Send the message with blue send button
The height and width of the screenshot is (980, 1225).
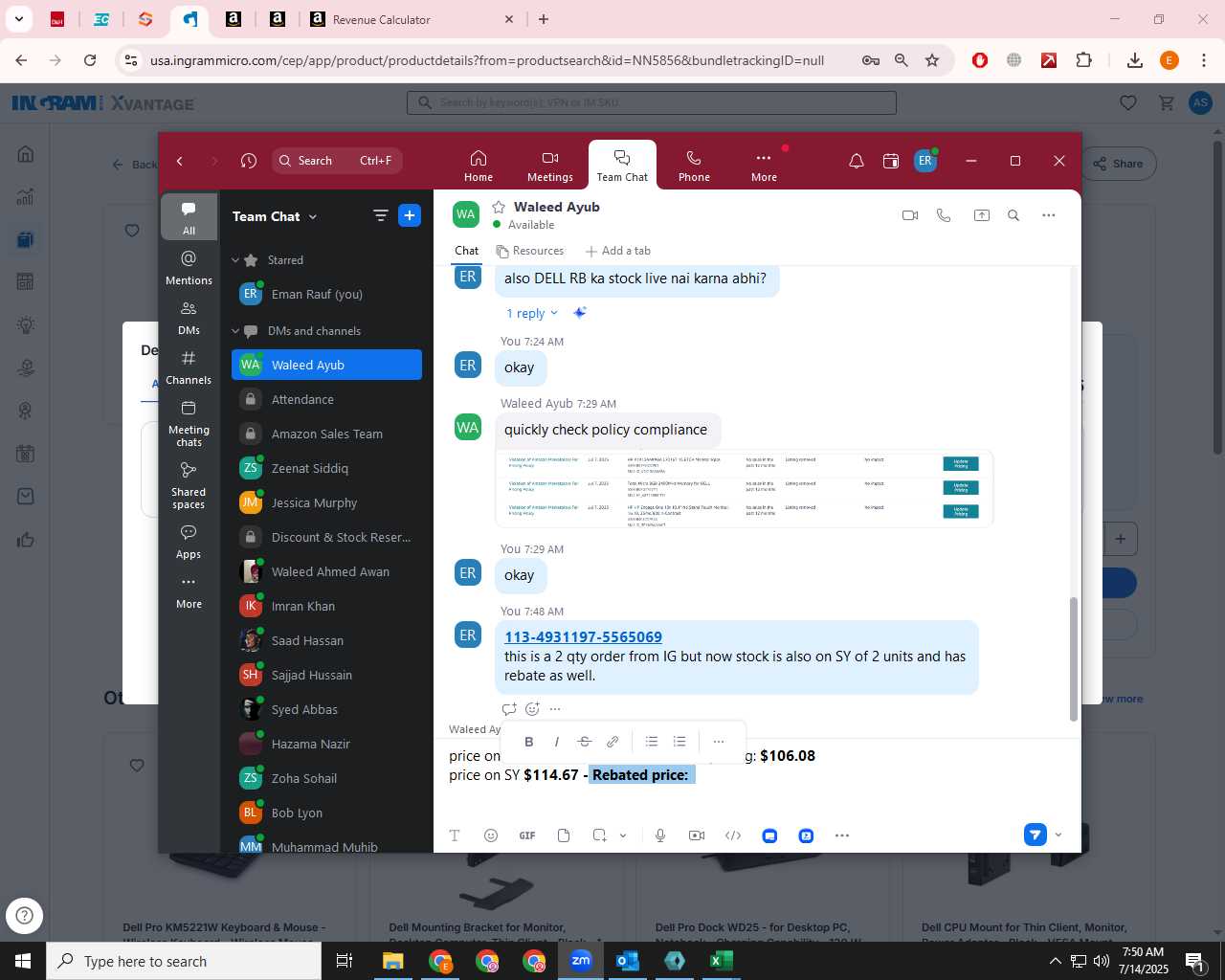coord(1035,835)
